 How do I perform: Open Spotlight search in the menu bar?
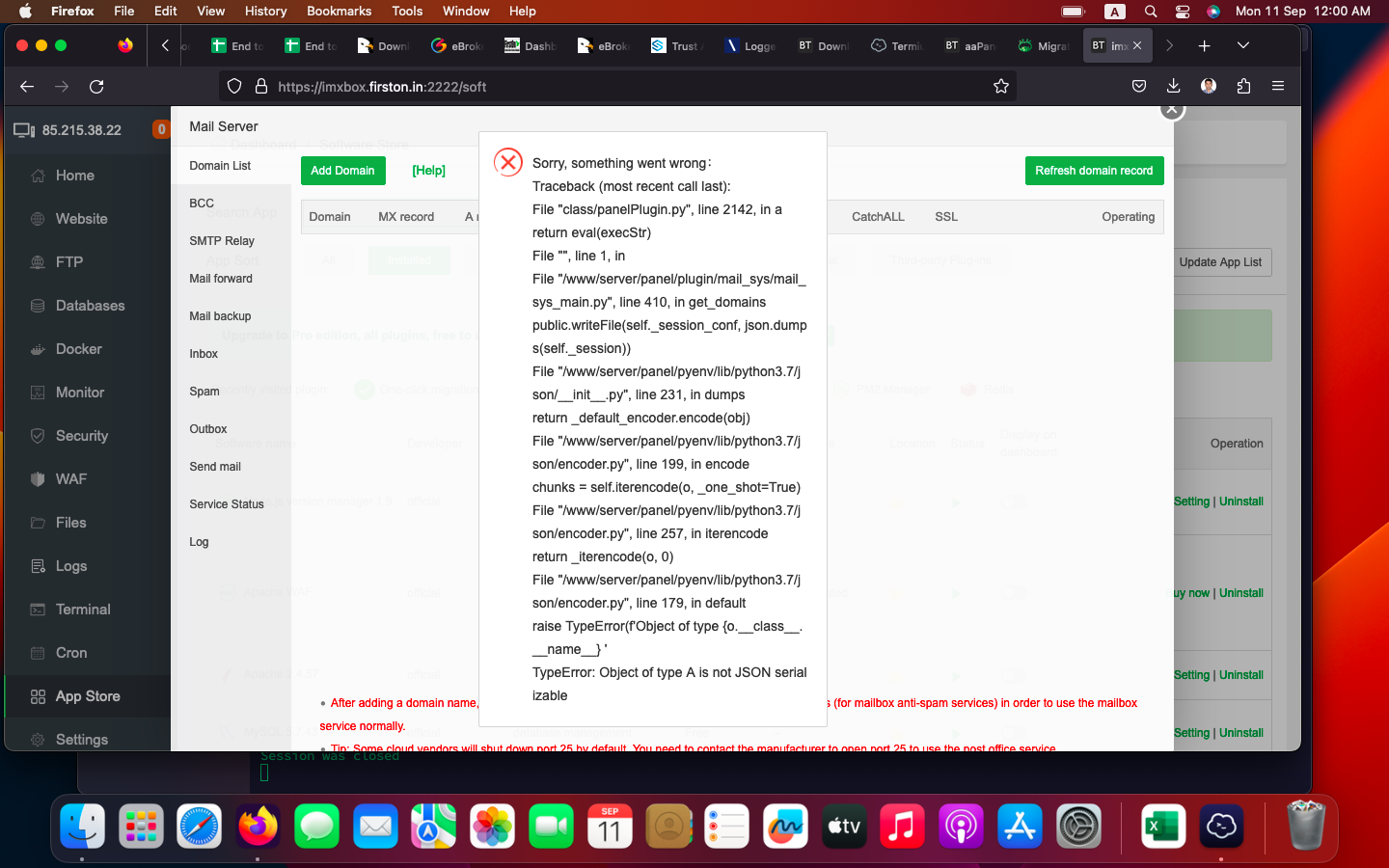pos(1151,12)
